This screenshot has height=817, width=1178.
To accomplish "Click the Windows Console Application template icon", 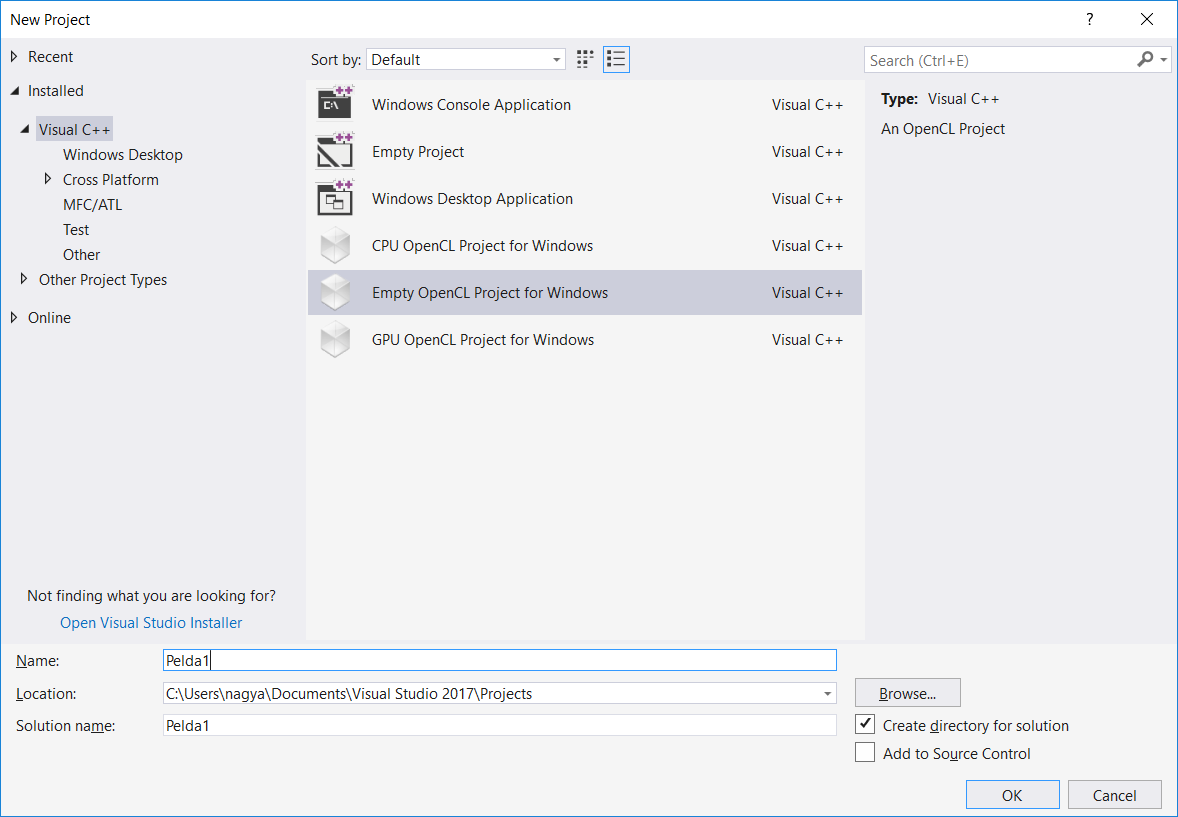I will coord(335,105).
